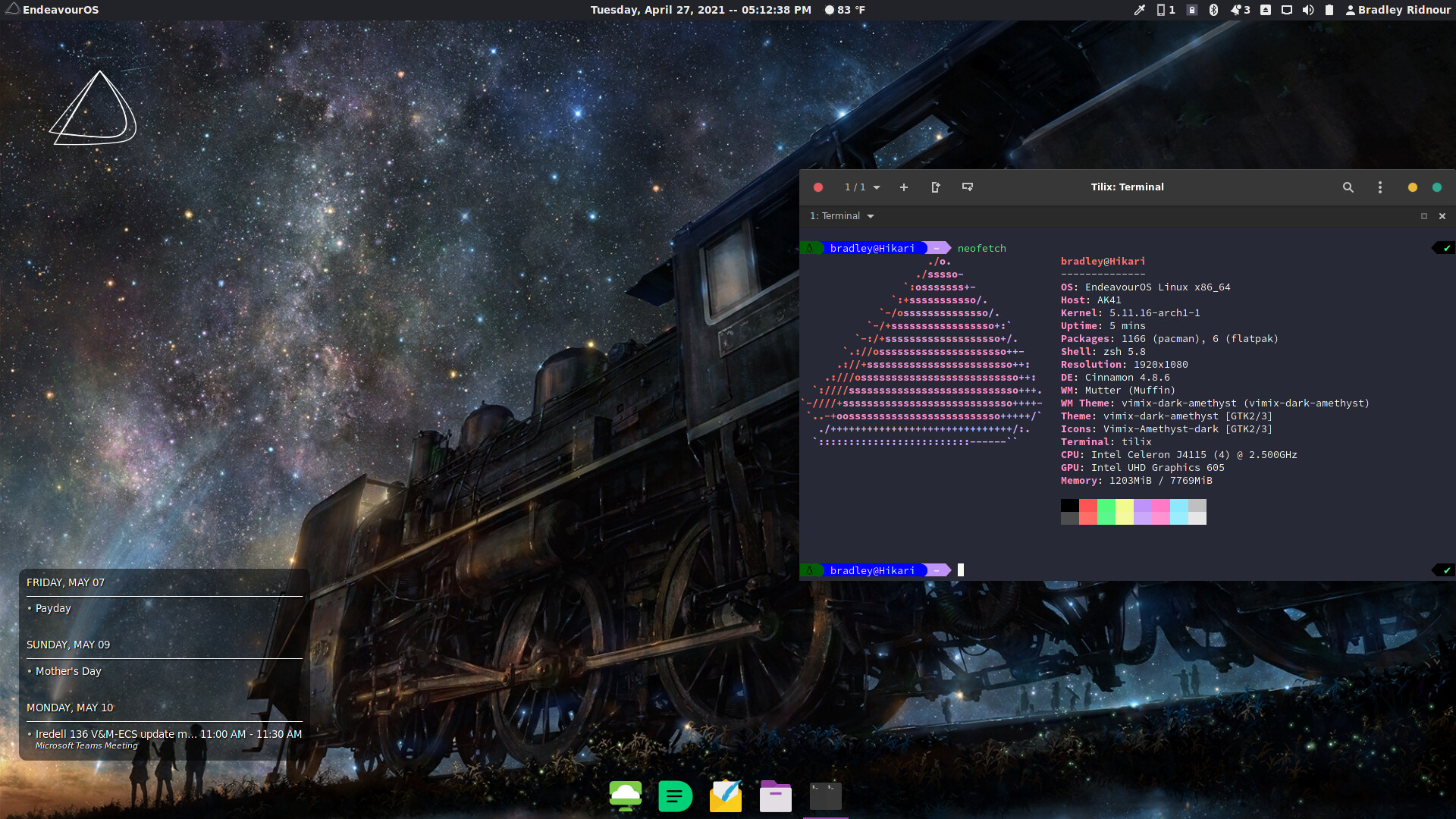Activate the color picker eyedropper panel icon
Screen dimensions: 1456x819
1139,10
